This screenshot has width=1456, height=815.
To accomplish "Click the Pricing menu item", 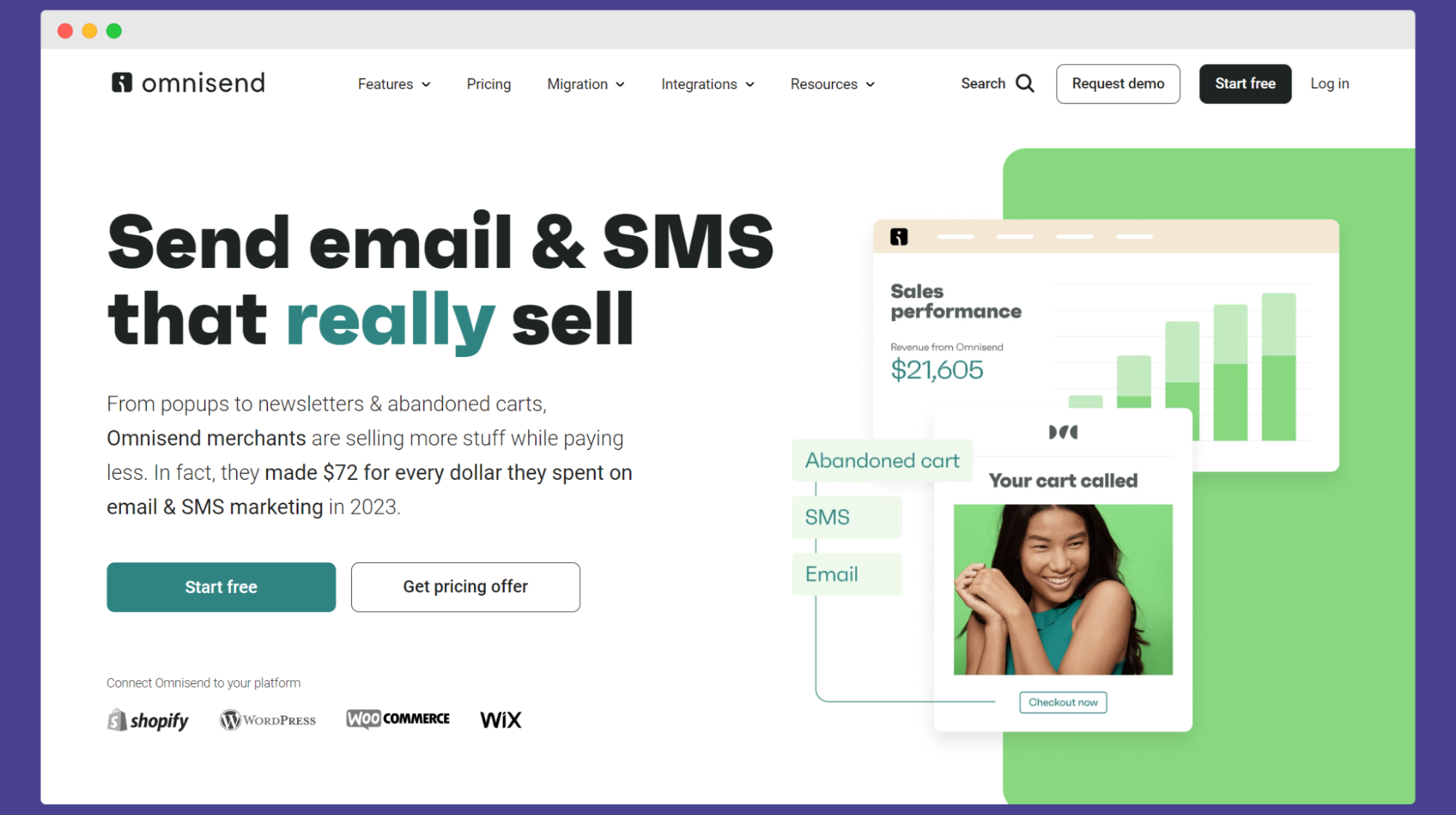I will pyautogui.click(x=488, y=84).
